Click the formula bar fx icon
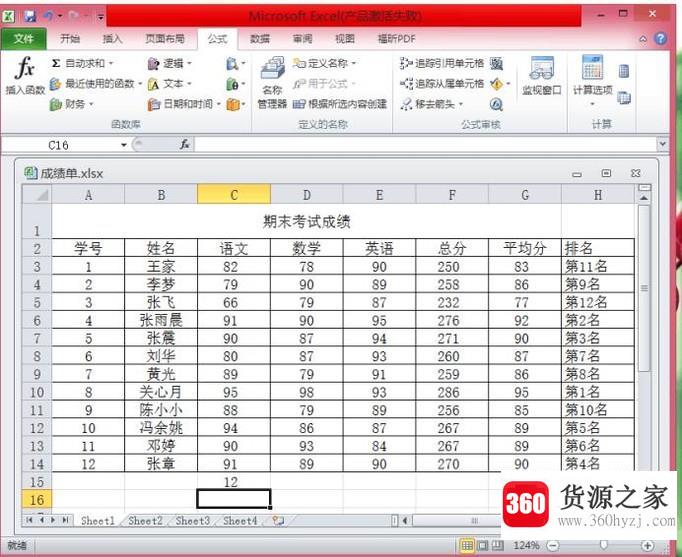Image resolution: width=682 pixels, height=557 pixels. [x=185, y=144]
